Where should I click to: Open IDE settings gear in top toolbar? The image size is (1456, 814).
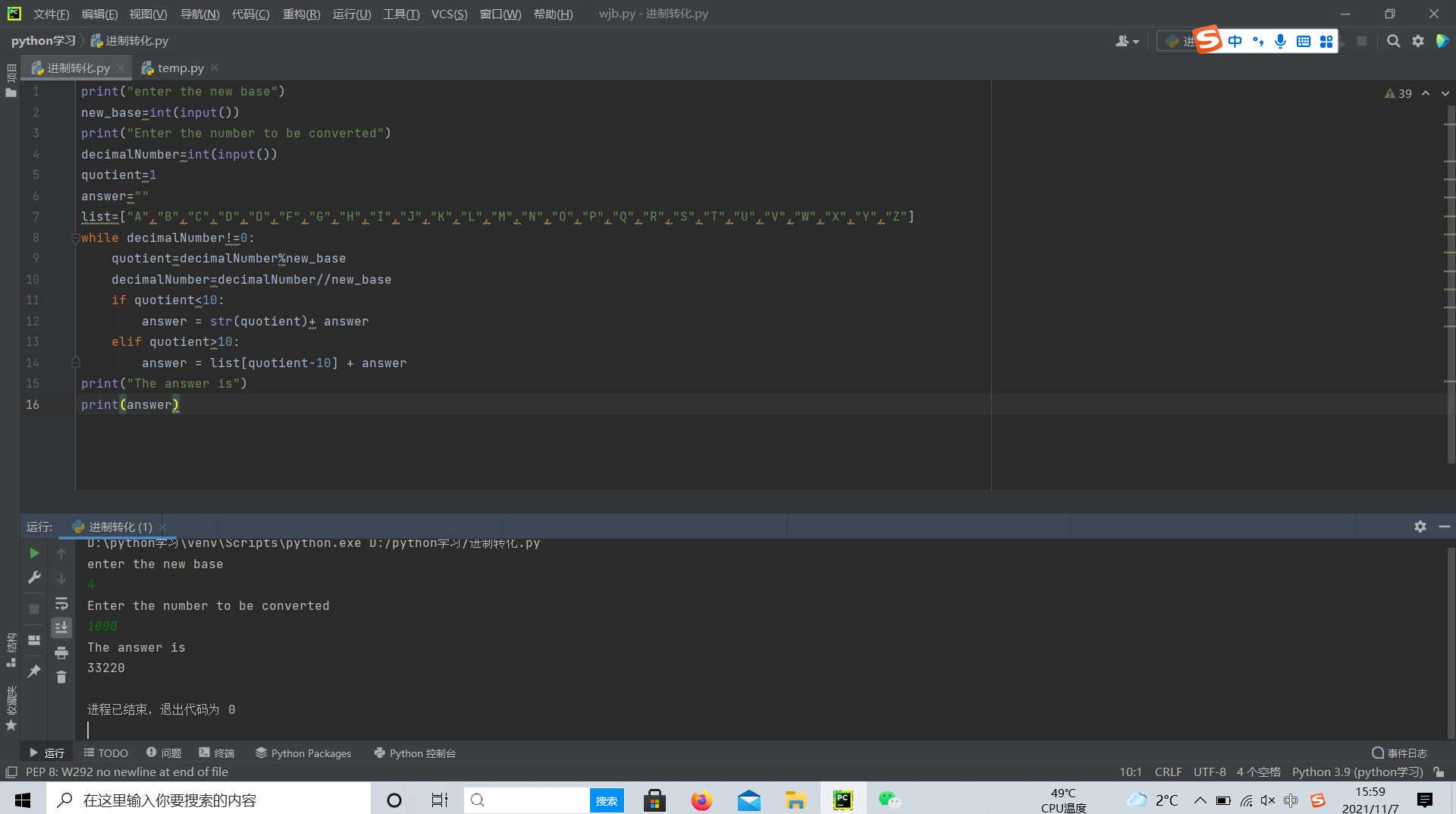click(1418, 41)
